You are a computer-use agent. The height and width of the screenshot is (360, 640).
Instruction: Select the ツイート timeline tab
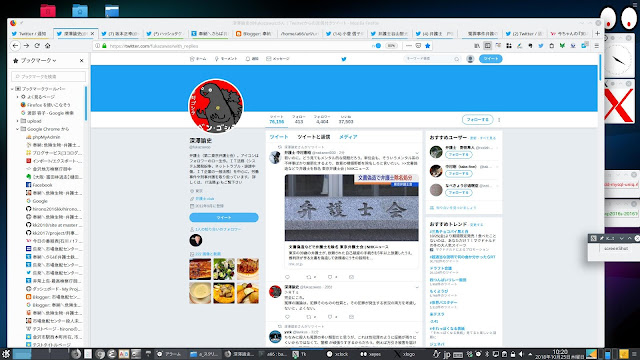point(279,137)
